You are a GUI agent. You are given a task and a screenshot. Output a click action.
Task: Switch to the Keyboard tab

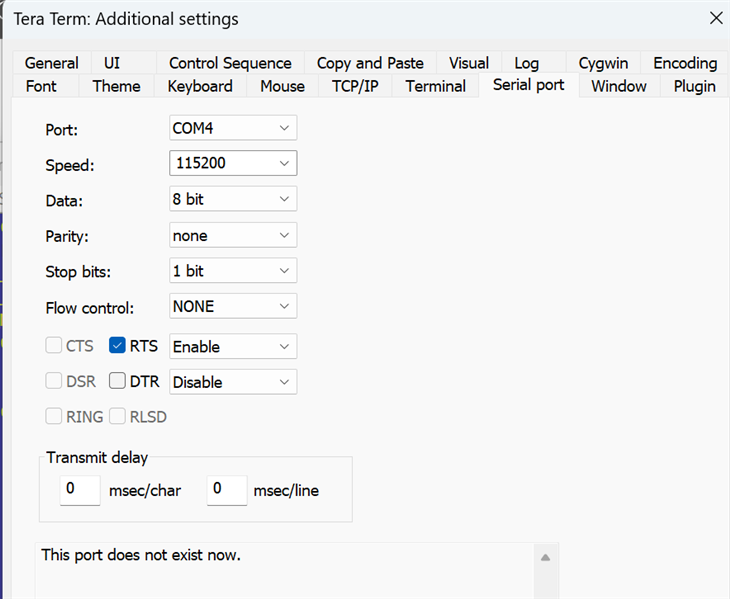tap(200, 86)
